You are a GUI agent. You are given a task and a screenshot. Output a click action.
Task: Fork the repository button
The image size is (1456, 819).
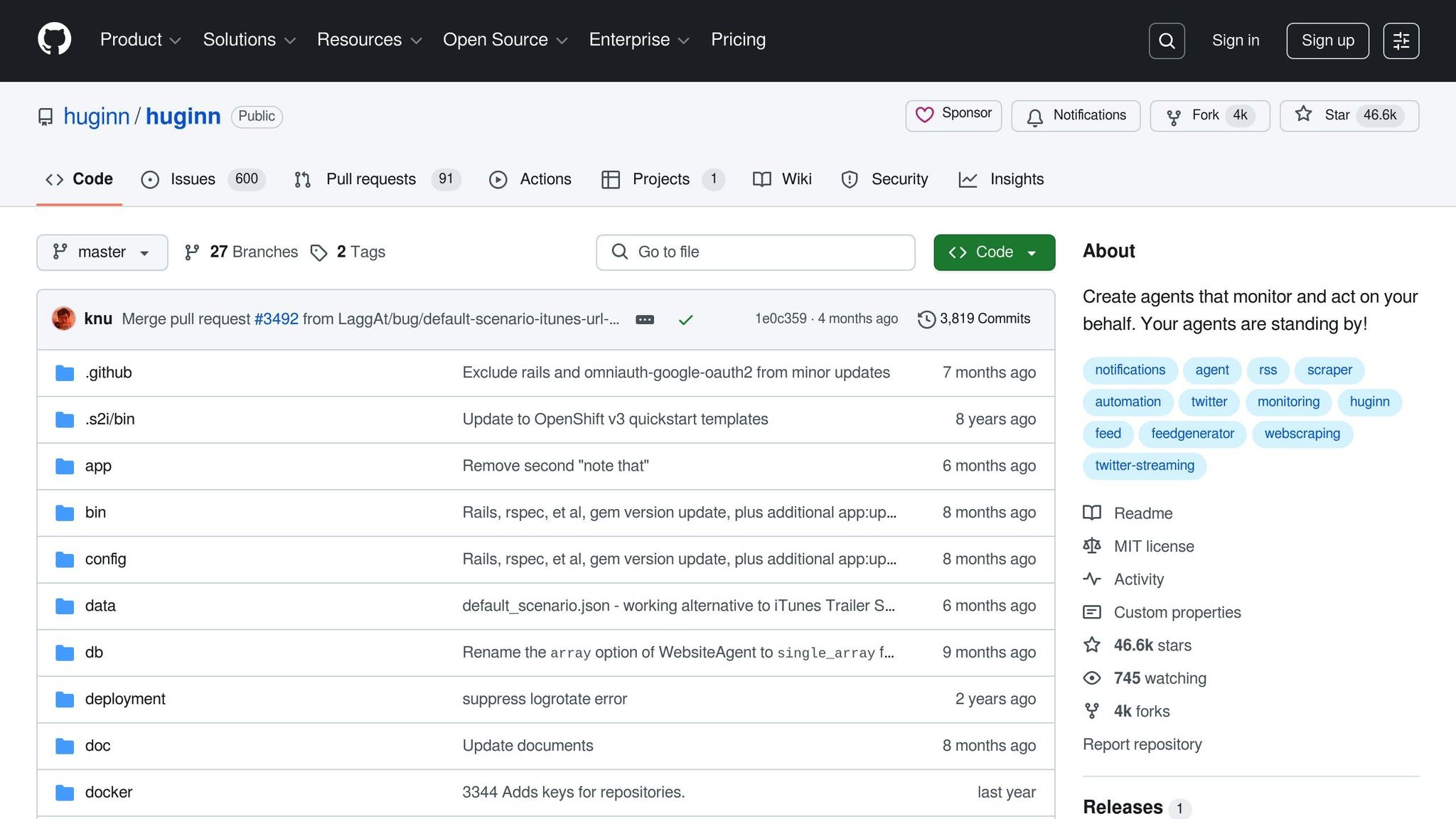click(1210, 115)
